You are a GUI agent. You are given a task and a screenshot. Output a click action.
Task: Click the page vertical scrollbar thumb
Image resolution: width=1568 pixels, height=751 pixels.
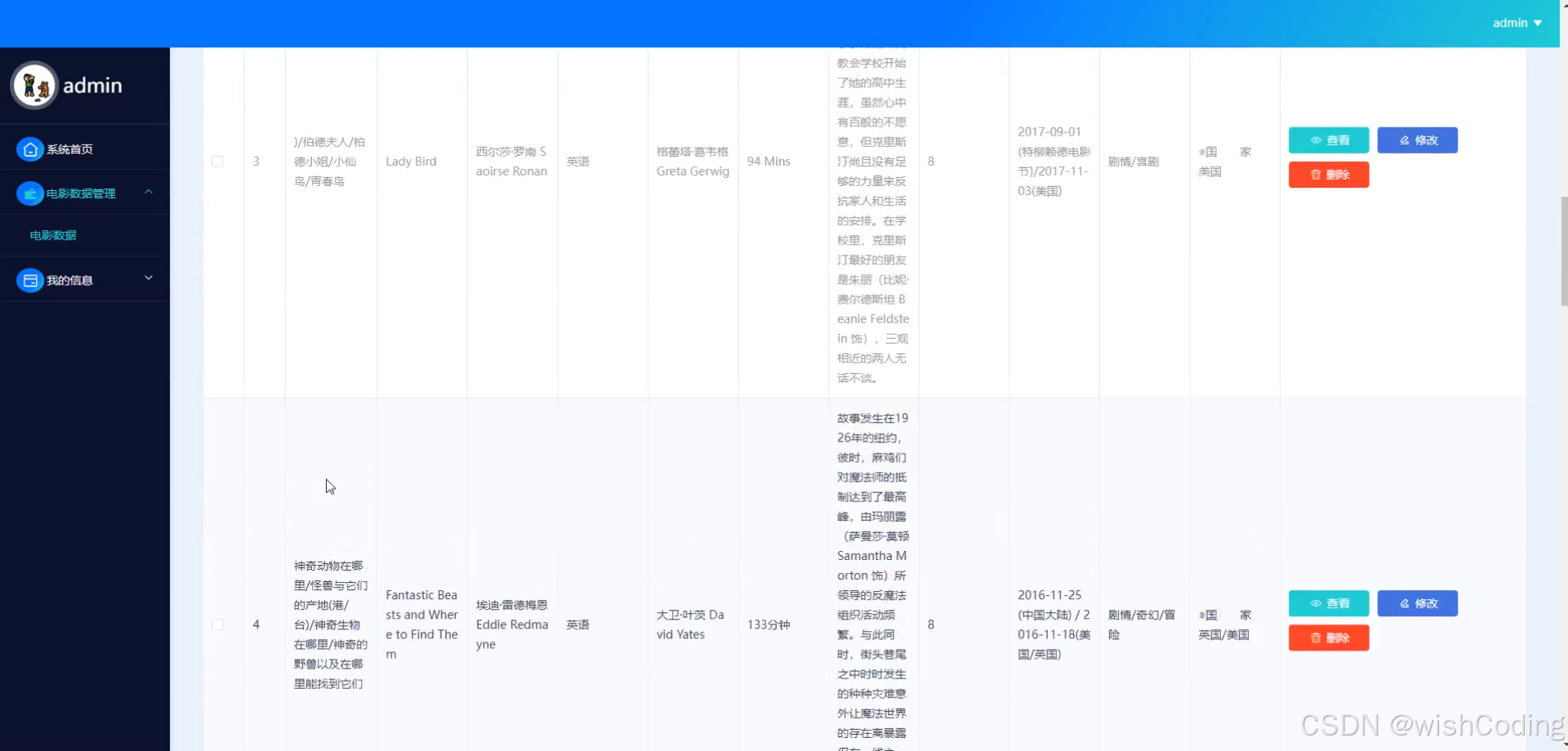pos(1564,251)
